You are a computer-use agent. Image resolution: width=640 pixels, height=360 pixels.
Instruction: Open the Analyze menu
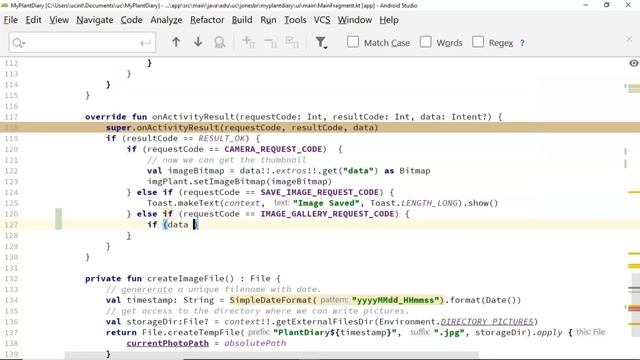pyautogui.click(x=166, y=20)
